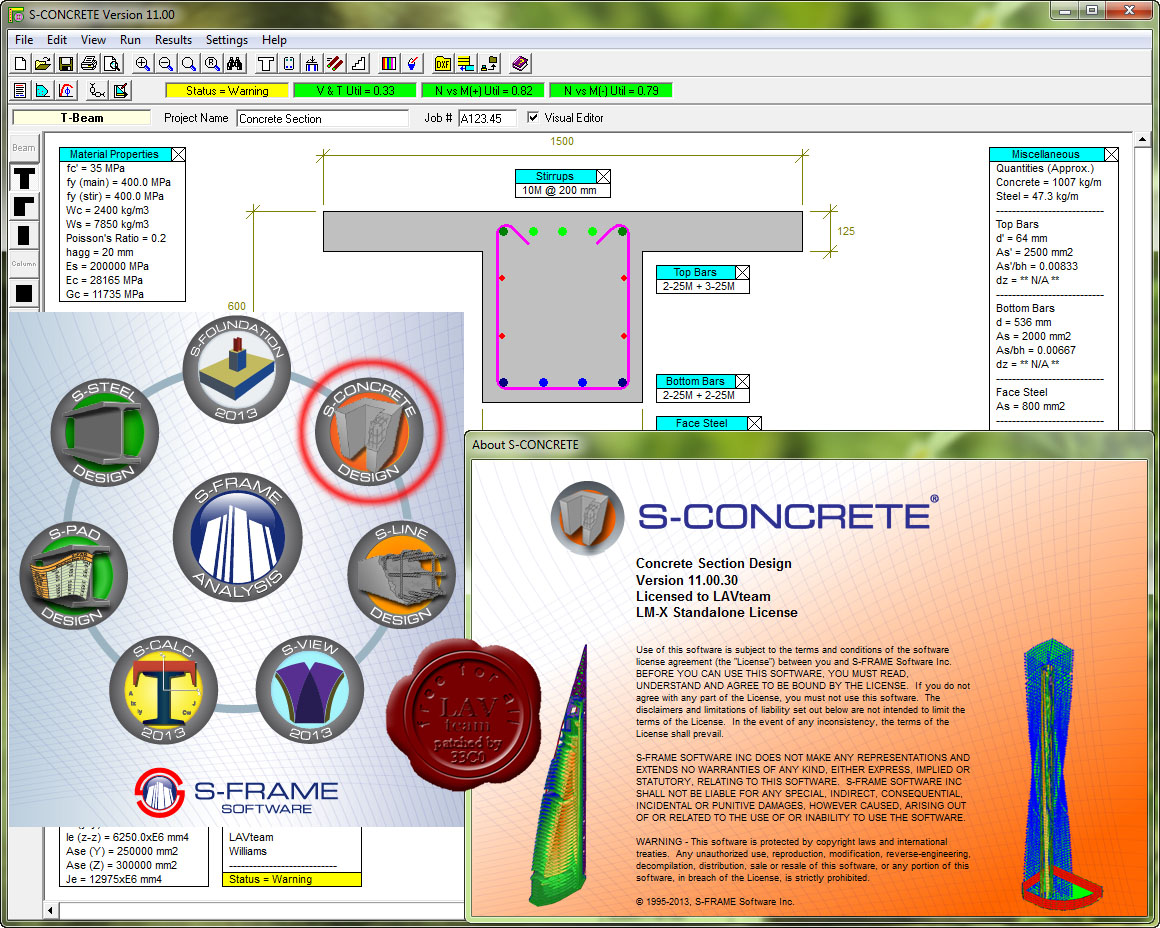Zoom out with the minus magnifier

(x=166, y=64)
